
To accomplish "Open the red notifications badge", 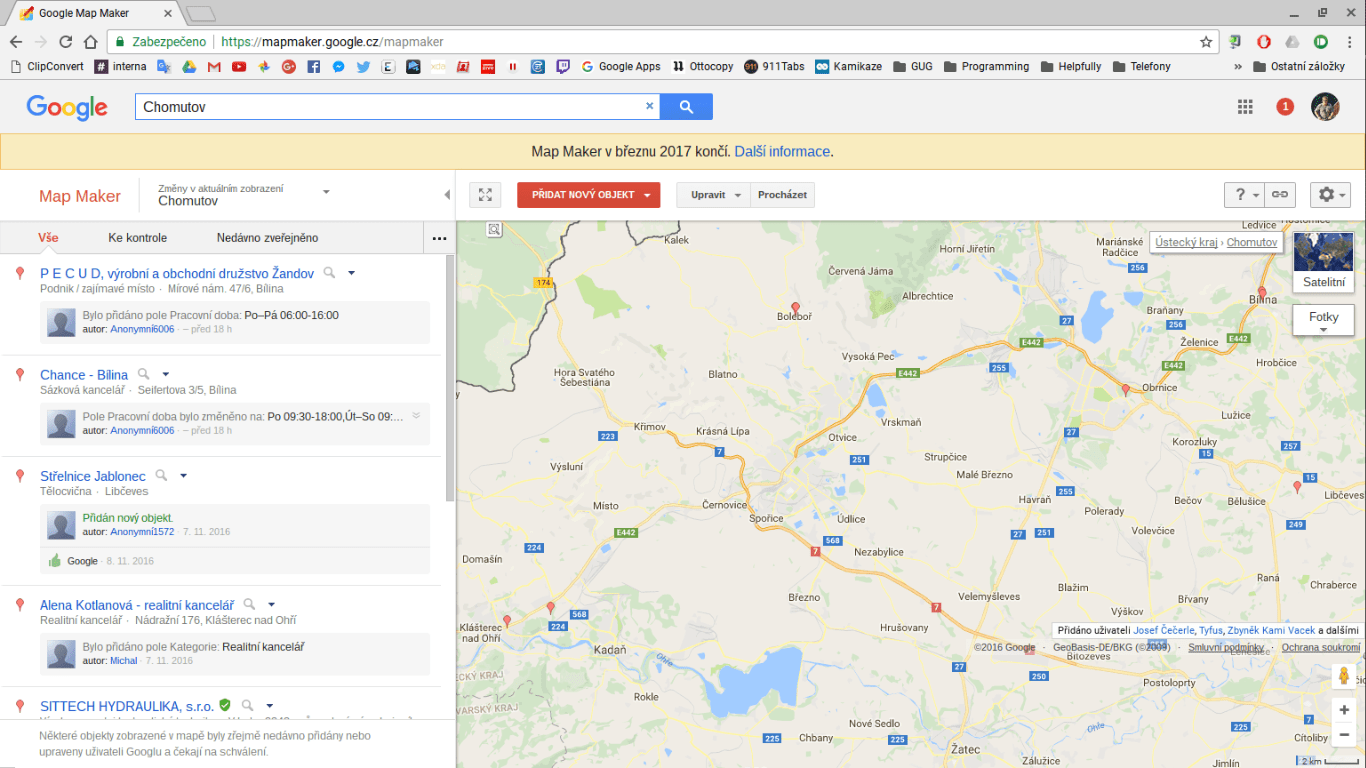I will pyautogui.click(x=1285, y=107).
